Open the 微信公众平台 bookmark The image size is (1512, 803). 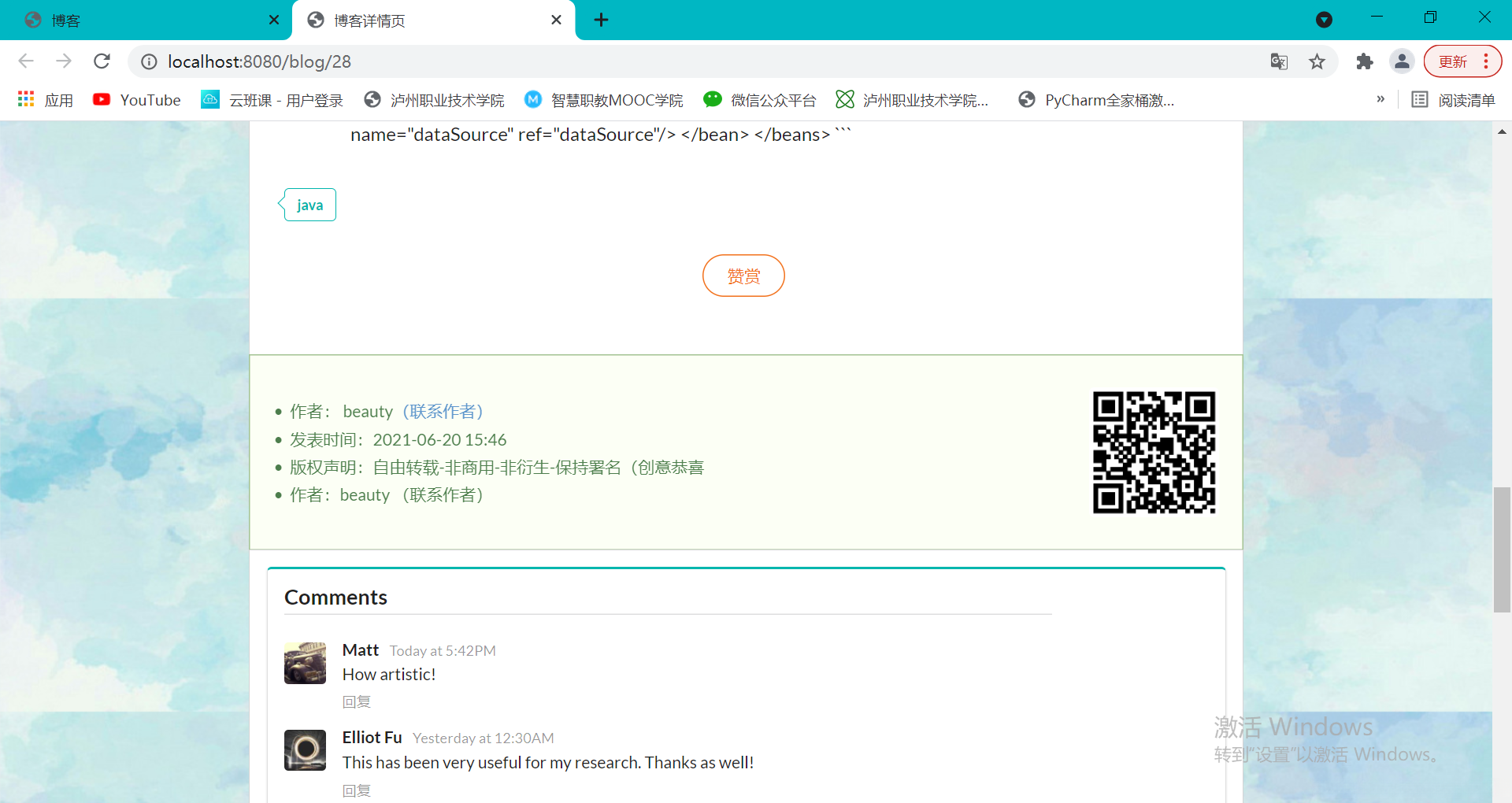758,99
